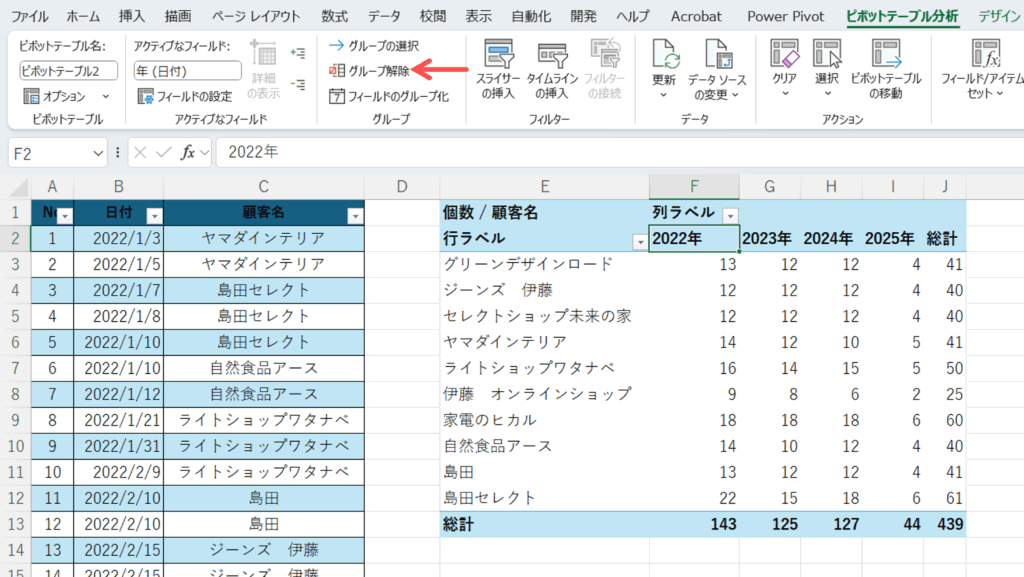Select column D header

click(402, 186)
